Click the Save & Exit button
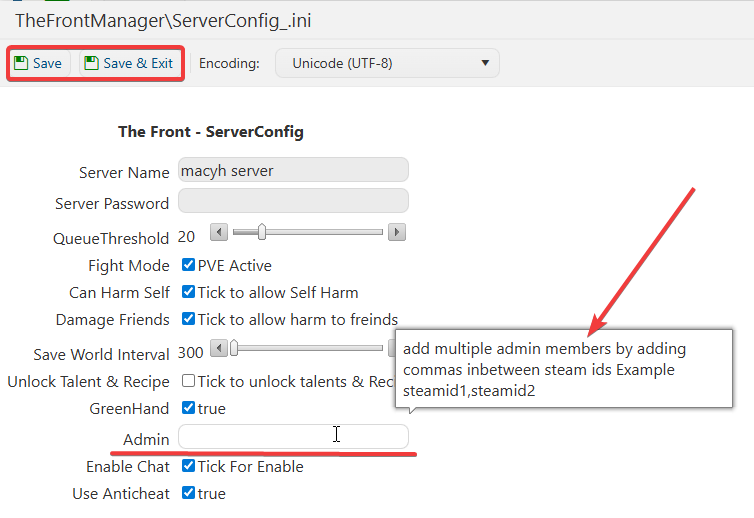The width and height of the screenshot is (754, 518). (x=129, y=63)
